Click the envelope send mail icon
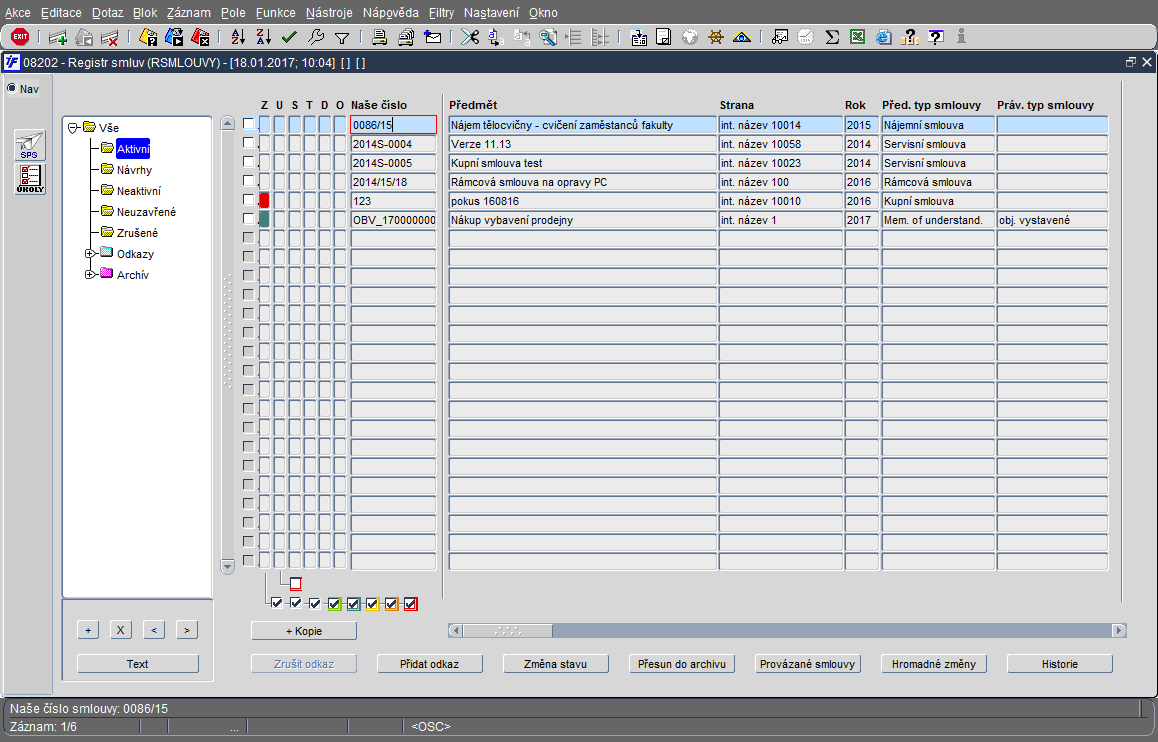This screenshot has height=742, width=1158. 433,37
